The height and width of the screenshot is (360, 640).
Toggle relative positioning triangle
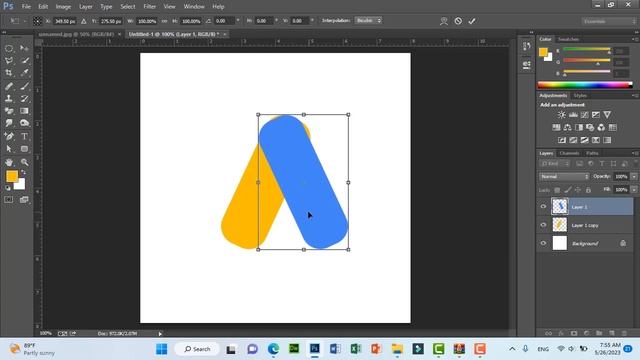(x=84, y=21)
